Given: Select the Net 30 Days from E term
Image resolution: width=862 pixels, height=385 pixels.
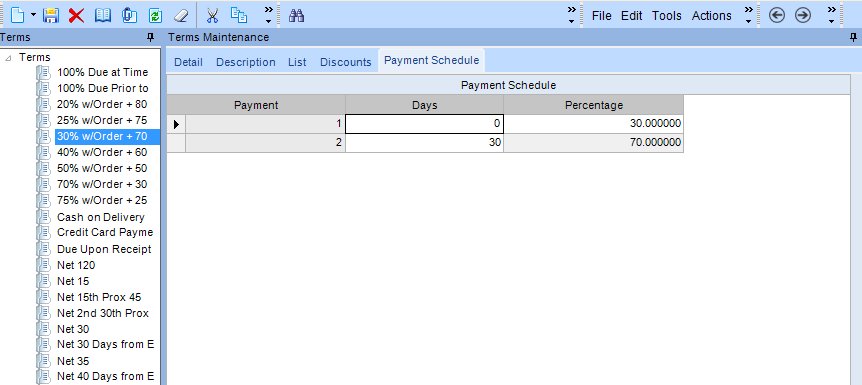Looking at the screenshot, I should coord(105,345).
